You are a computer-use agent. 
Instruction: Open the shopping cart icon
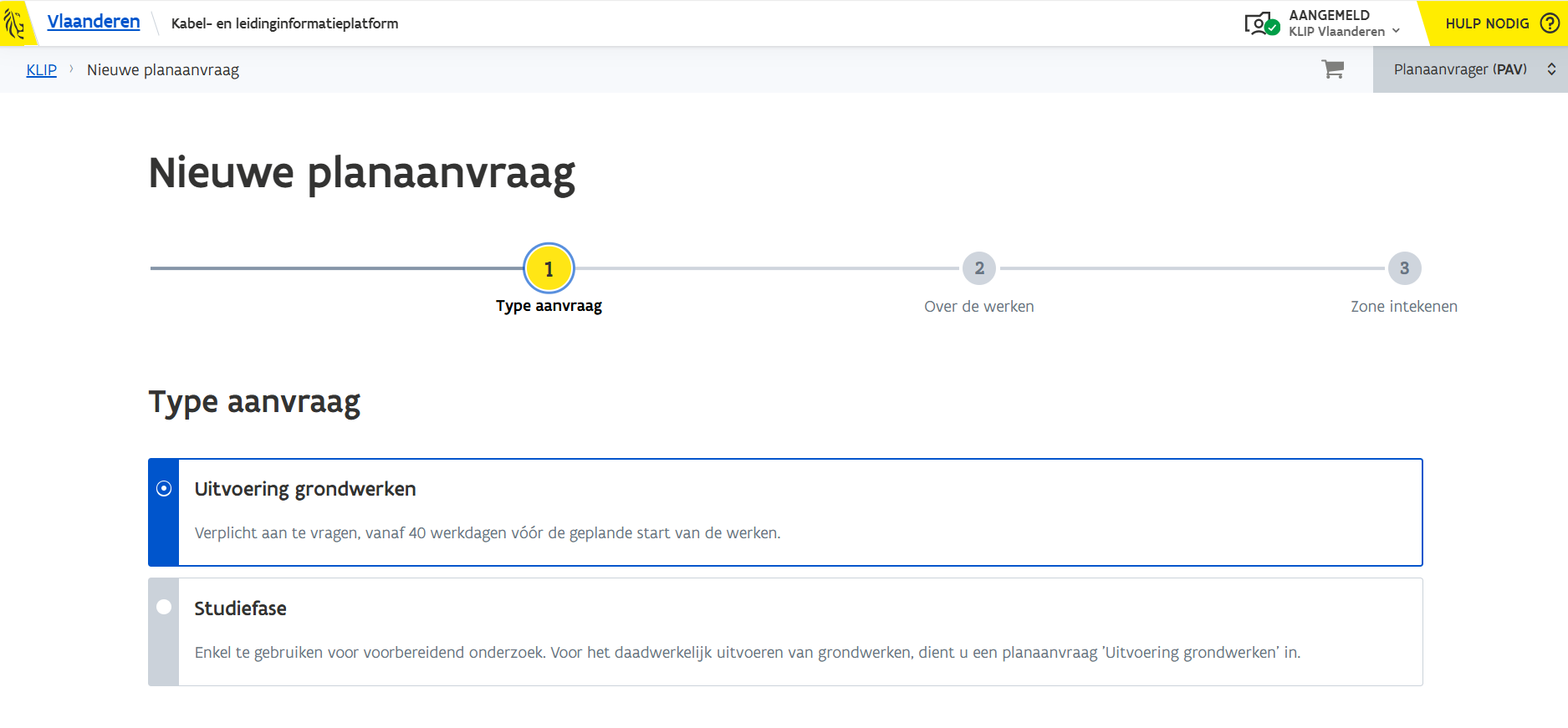[1332, 69]
